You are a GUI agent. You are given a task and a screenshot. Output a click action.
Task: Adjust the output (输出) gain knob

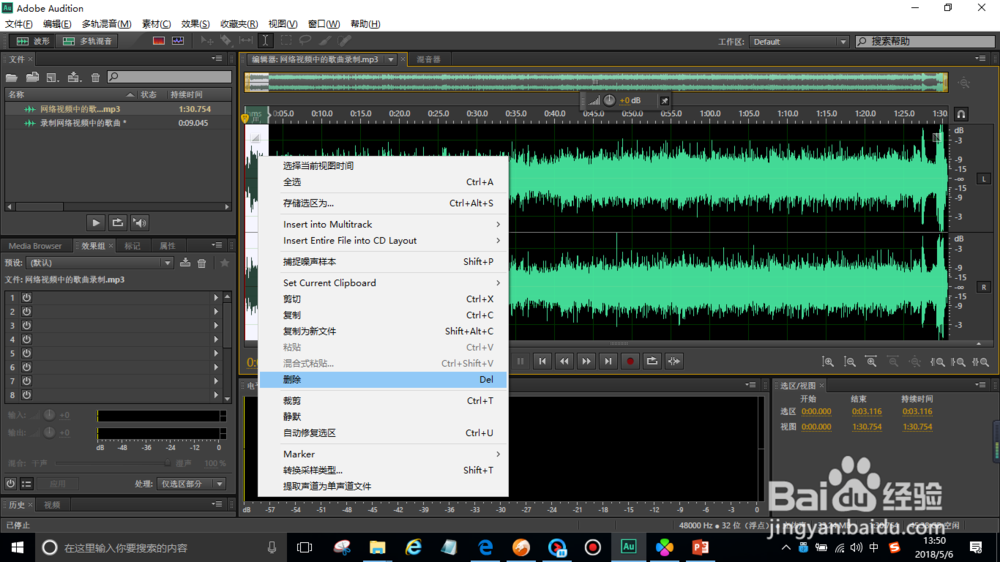coord(49,433)
